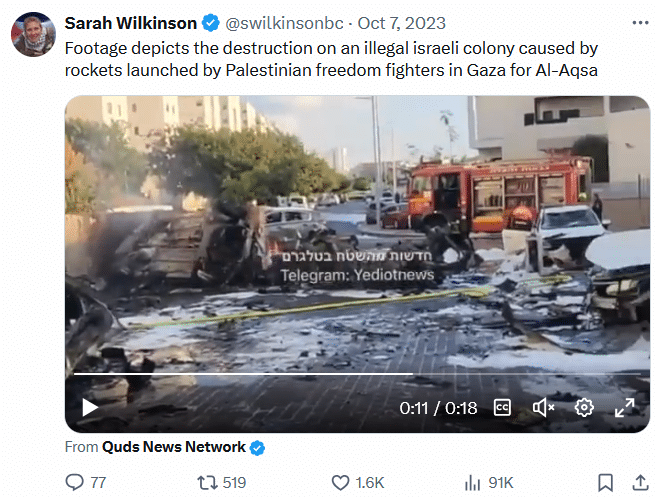Image resolution: width=657 pixels, height=497 pixels.
Task: Open the @swilkinsonbc handle link
Action: pyautogui.click(x=285, y=23)
